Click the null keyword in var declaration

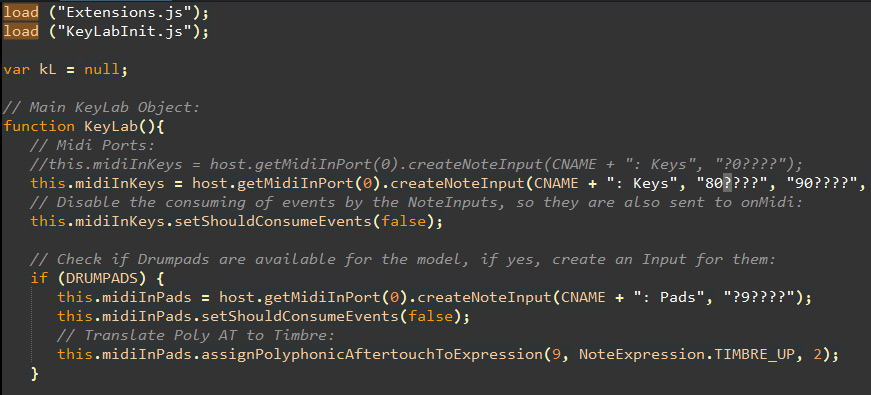[x=102, y=70]
